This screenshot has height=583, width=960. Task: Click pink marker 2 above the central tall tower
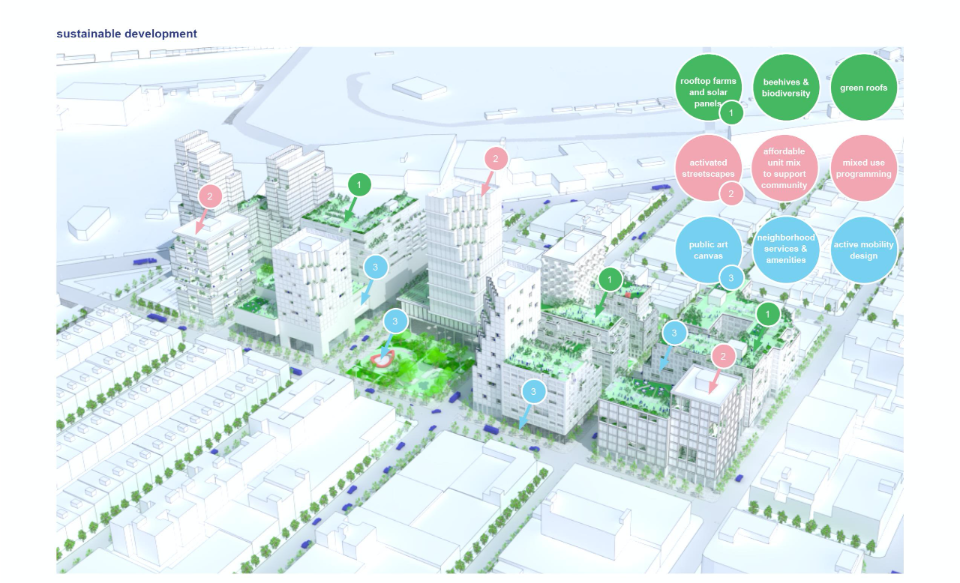click(x=496, y=159)
